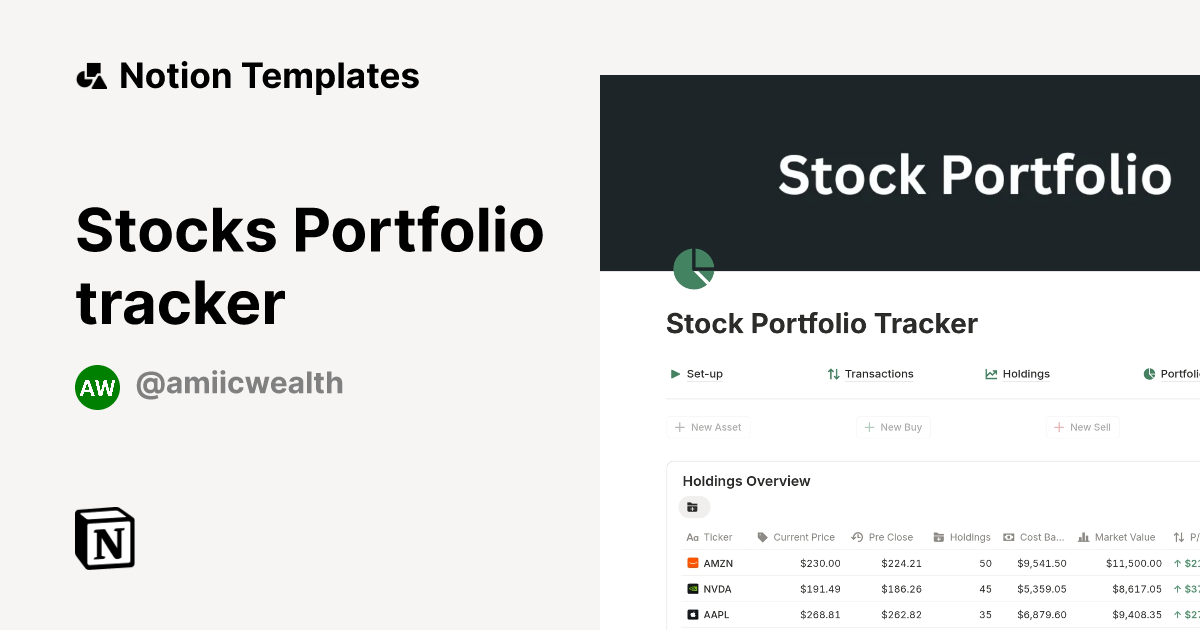Image resolution: width=1200 pixels, height=630 pixels.
Task: Click the green play triangle beside Set-up
Action: point(675,373)
